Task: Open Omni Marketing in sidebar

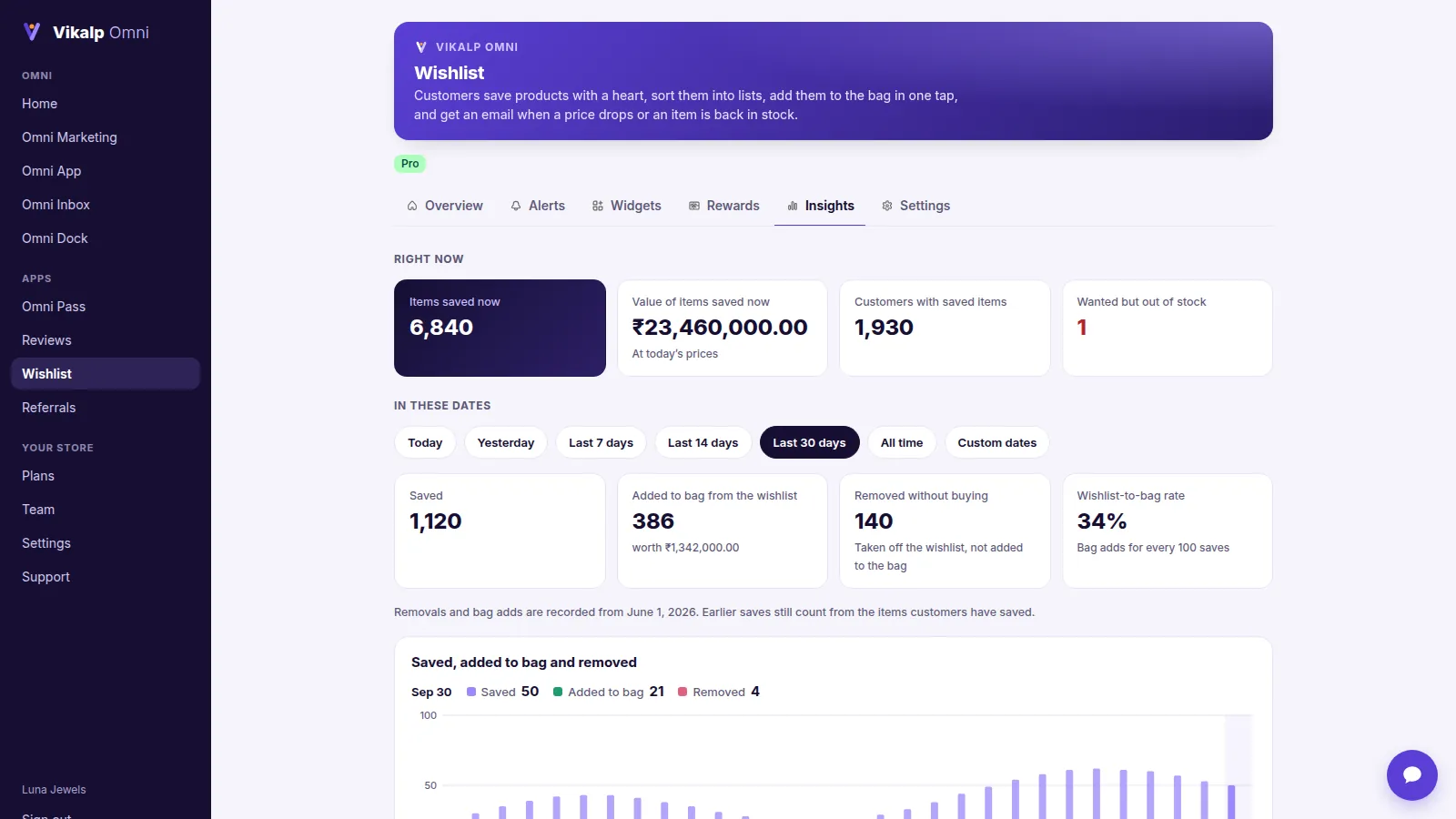Action: 106,137
